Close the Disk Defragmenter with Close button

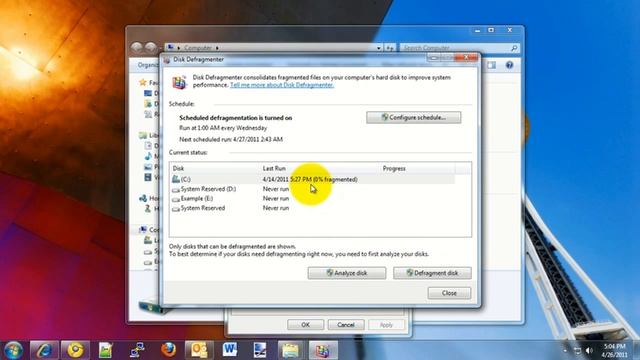pyautogui.click(x=449, y=293)
